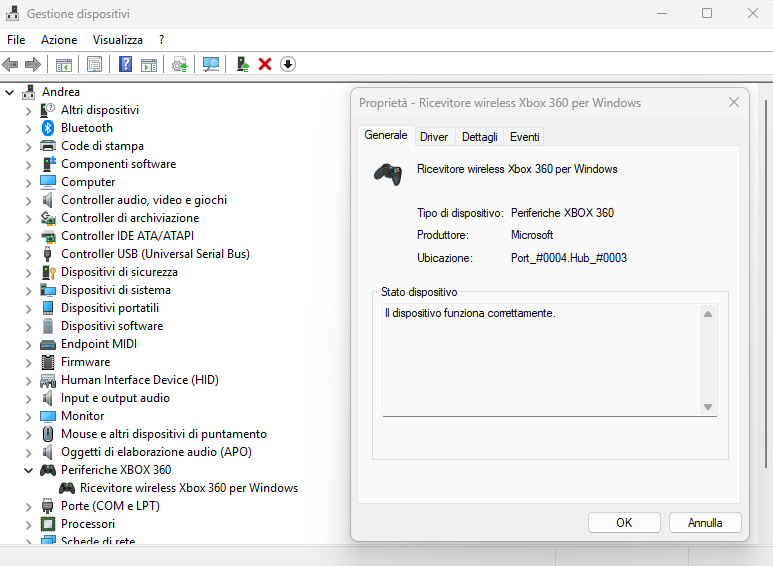This screenshot has width=773, height=566.
Task: Maximize the Gestione dispositivi window
Action: click(x=707, y=13)
